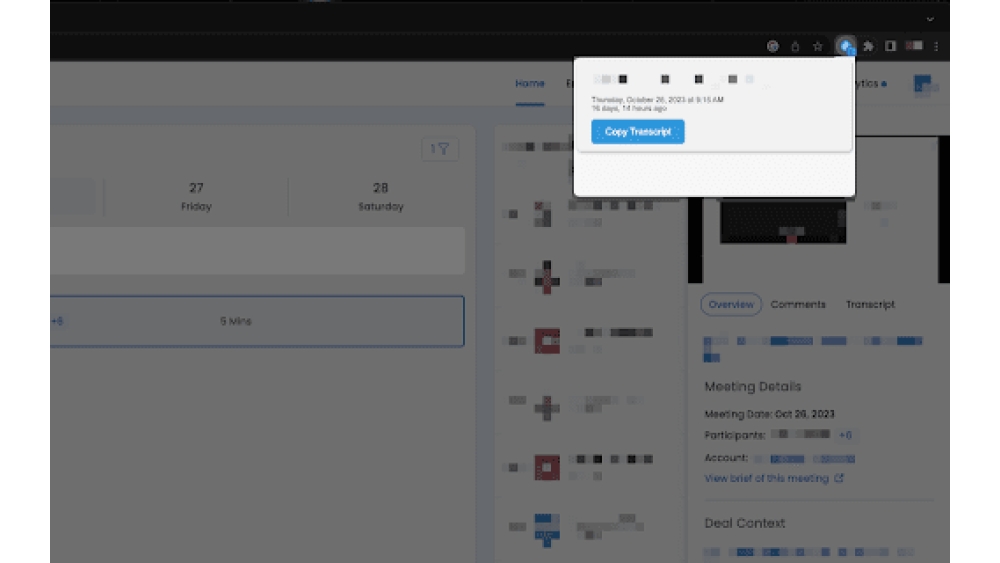Open the 5 Mins meeting block
The width and height of the screenshot is (1000, 563).
pos(257,321)
